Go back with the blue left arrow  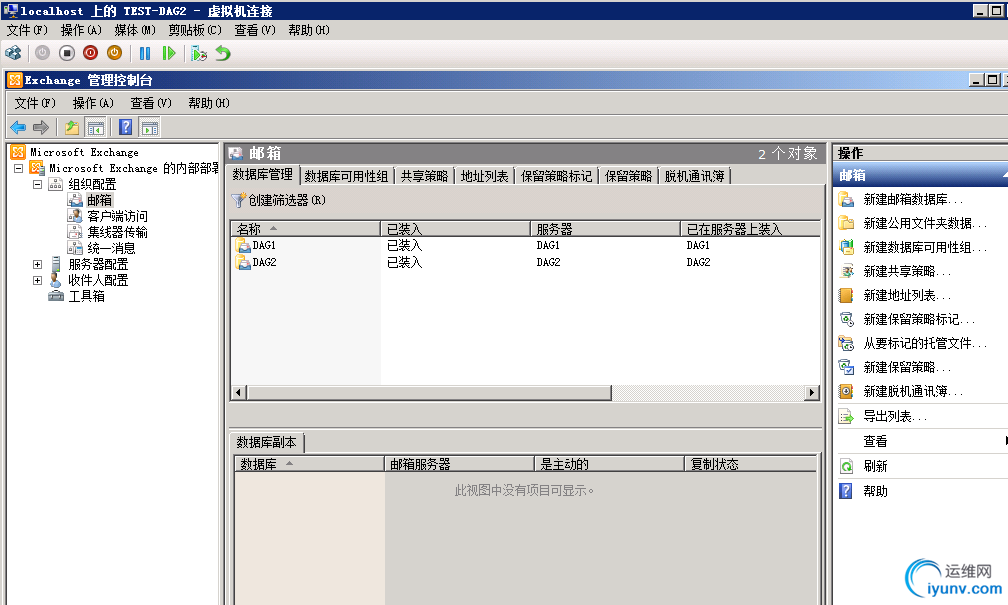[18, 127]
